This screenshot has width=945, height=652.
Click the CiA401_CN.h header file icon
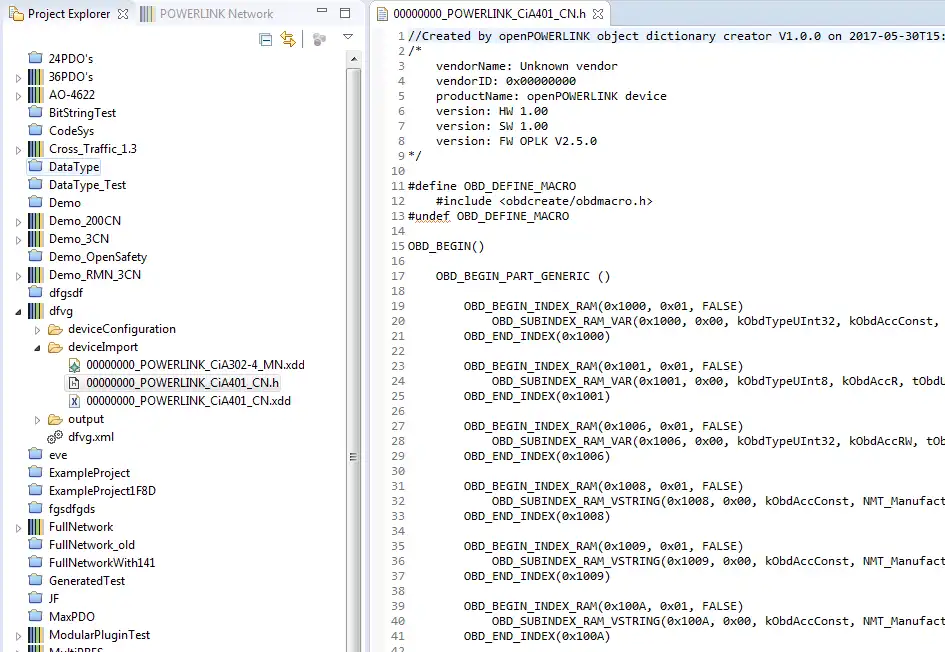click(x=74, y=383)
